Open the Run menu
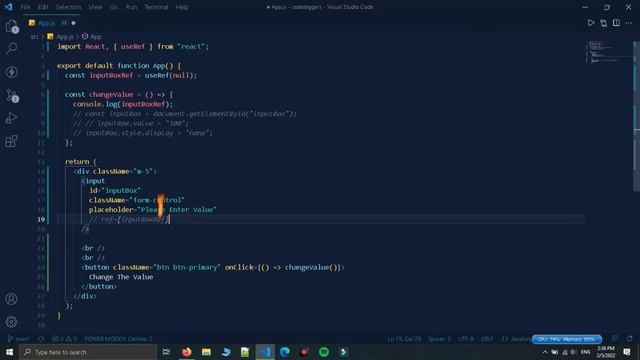Viewport: 640px width, 360px height. 131,7
